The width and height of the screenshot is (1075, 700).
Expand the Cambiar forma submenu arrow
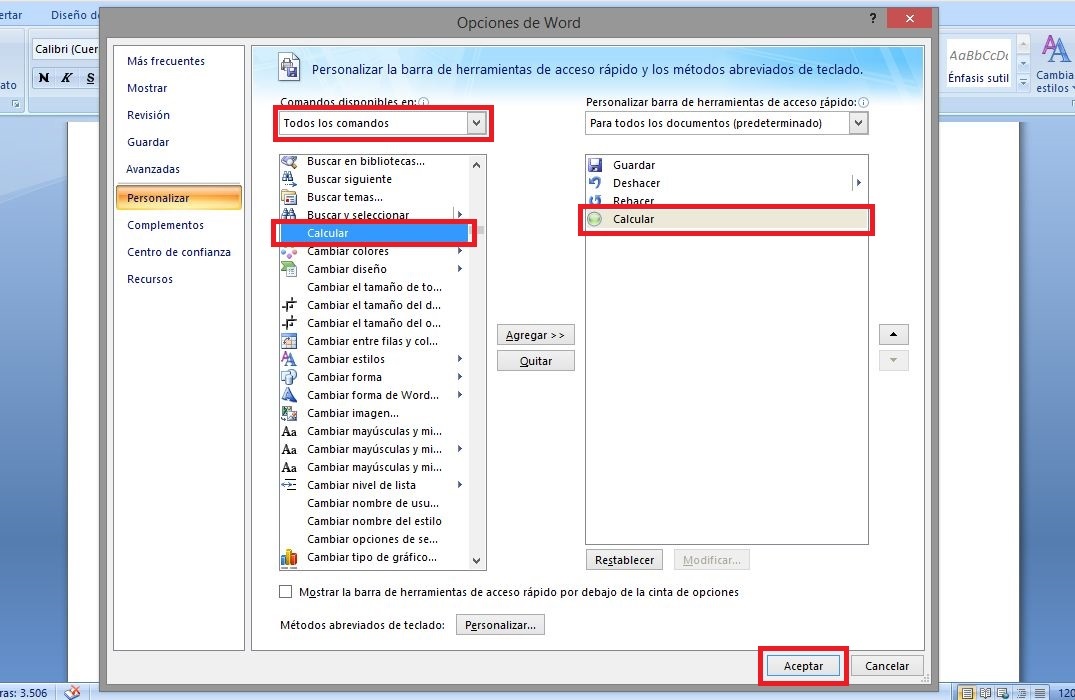click(459, 376)
